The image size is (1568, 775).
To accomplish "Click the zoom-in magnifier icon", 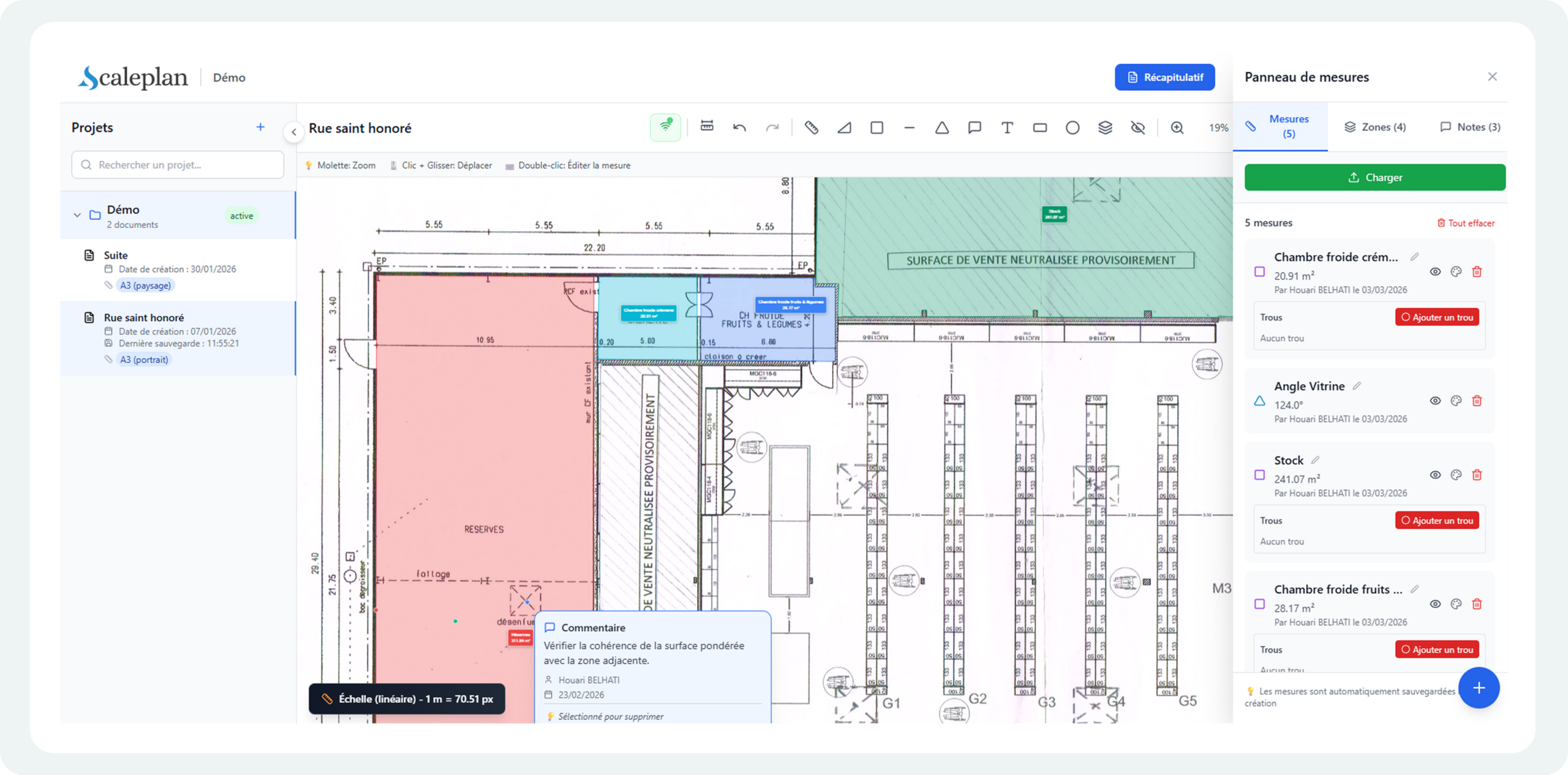I will pyautogui.click(x=1177, y=127).
